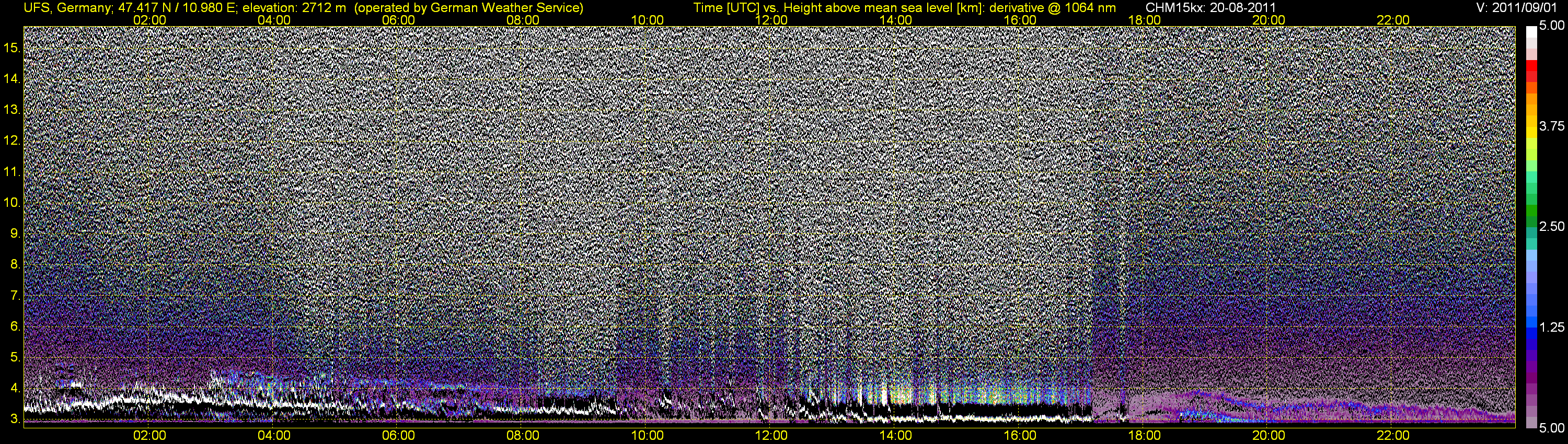This screenshot has height=444, width=1568.
Task: Click the 06:00 tick label on the top time axis
Action: pyautogui.click(x=398, y=20)
